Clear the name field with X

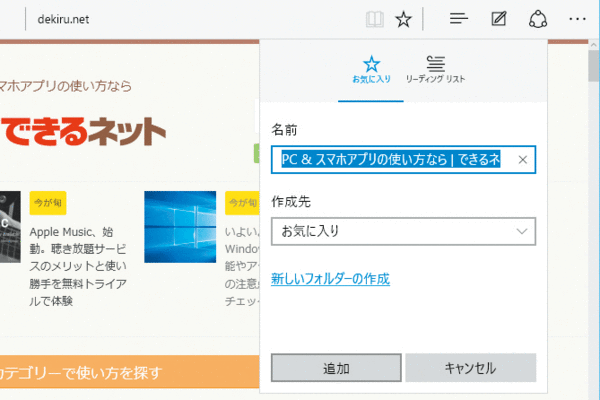coord(523,160)
